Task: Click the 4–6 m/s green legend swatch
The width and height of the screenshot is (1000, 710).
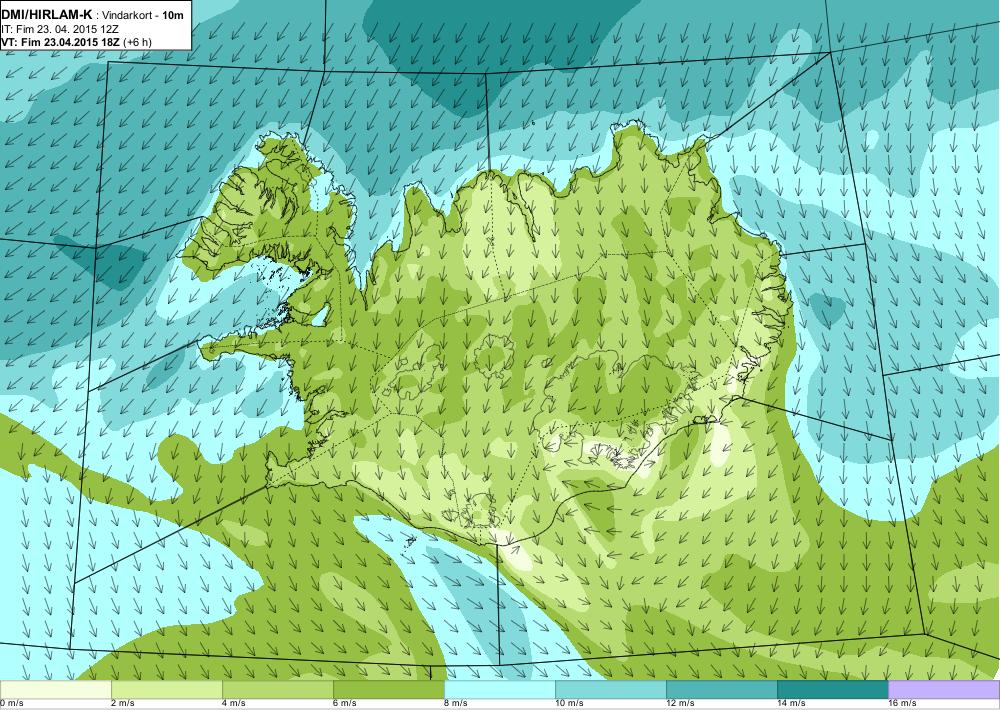Action: [x=277, y=690]
